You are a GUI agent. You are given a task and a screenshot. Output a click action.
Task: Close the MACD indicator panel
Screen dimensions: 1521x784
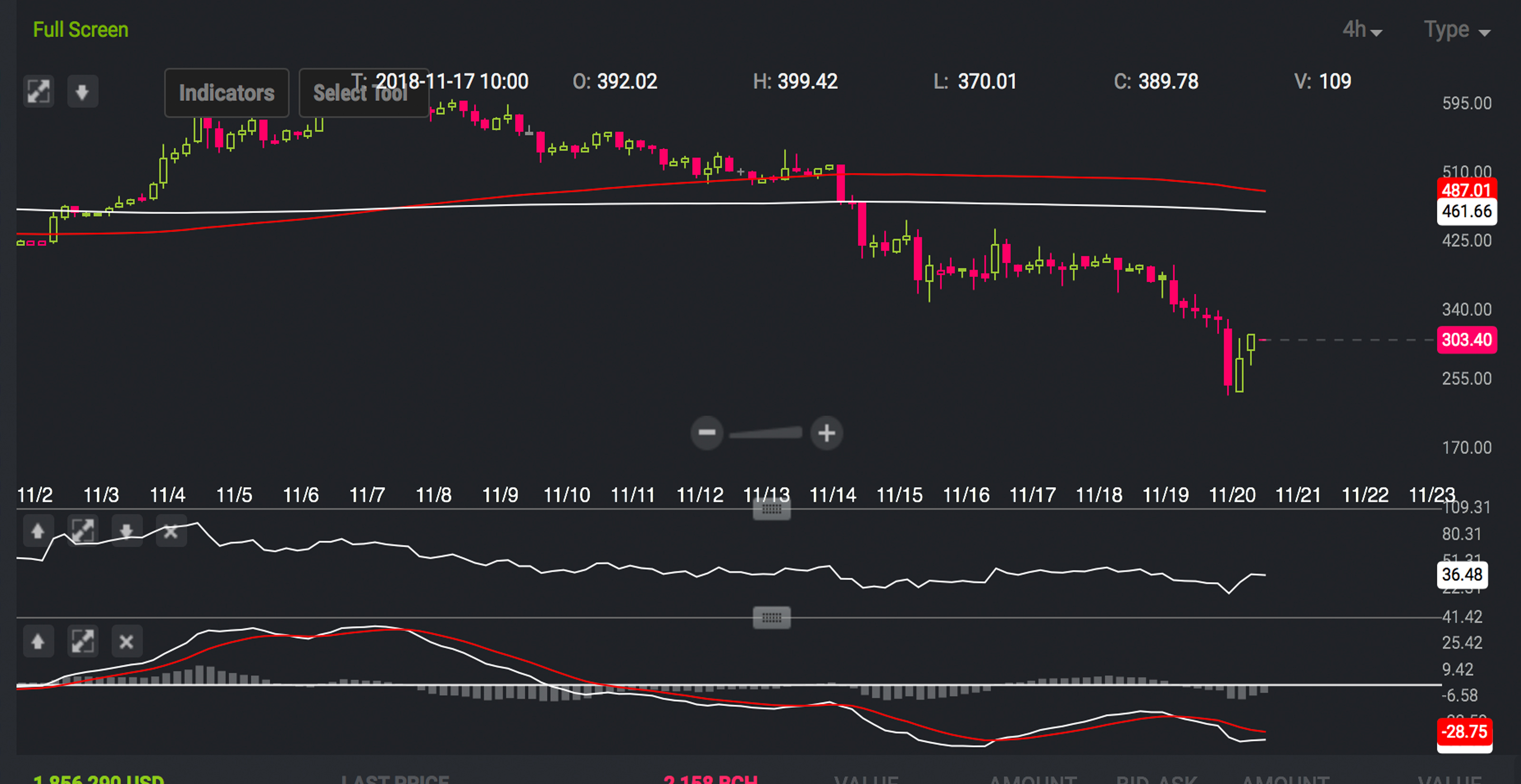tap(125, 641)
